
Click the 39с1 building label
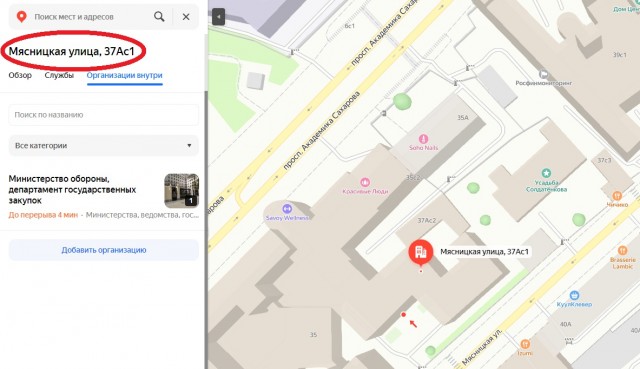620,55
